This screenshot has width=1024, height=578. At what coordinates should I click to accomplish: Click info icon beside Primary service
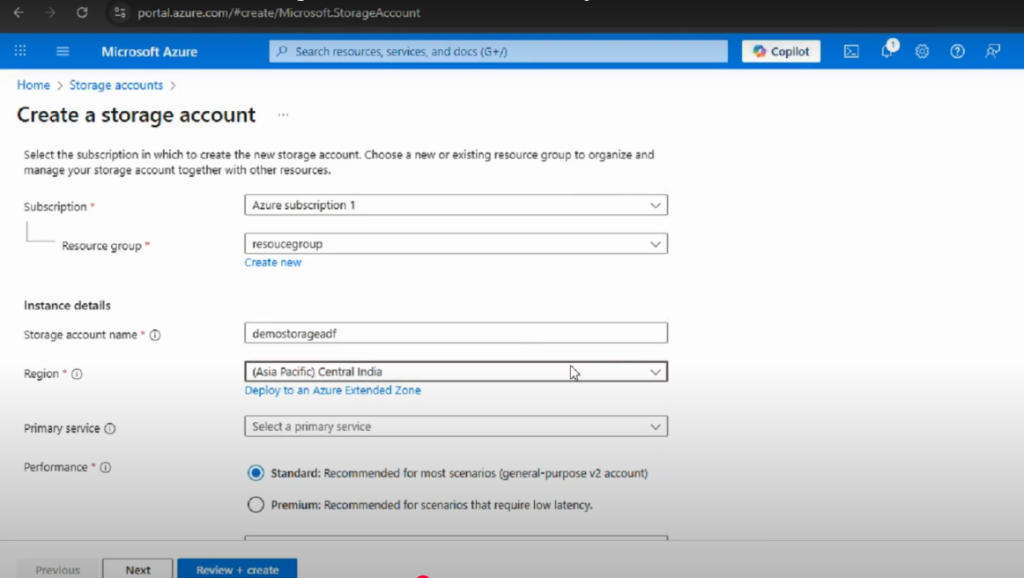click(110, 429)
